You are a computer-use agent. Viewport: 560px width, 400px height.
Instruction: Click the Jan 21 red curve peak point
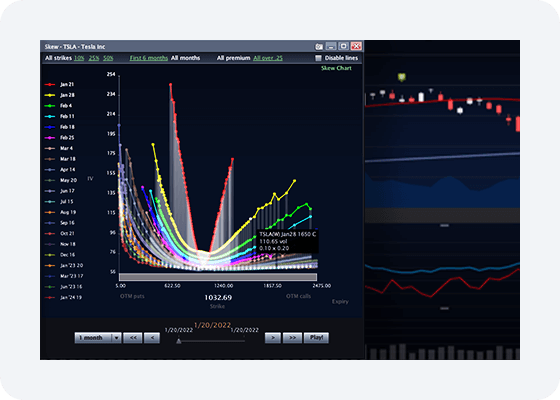[171, 85]
